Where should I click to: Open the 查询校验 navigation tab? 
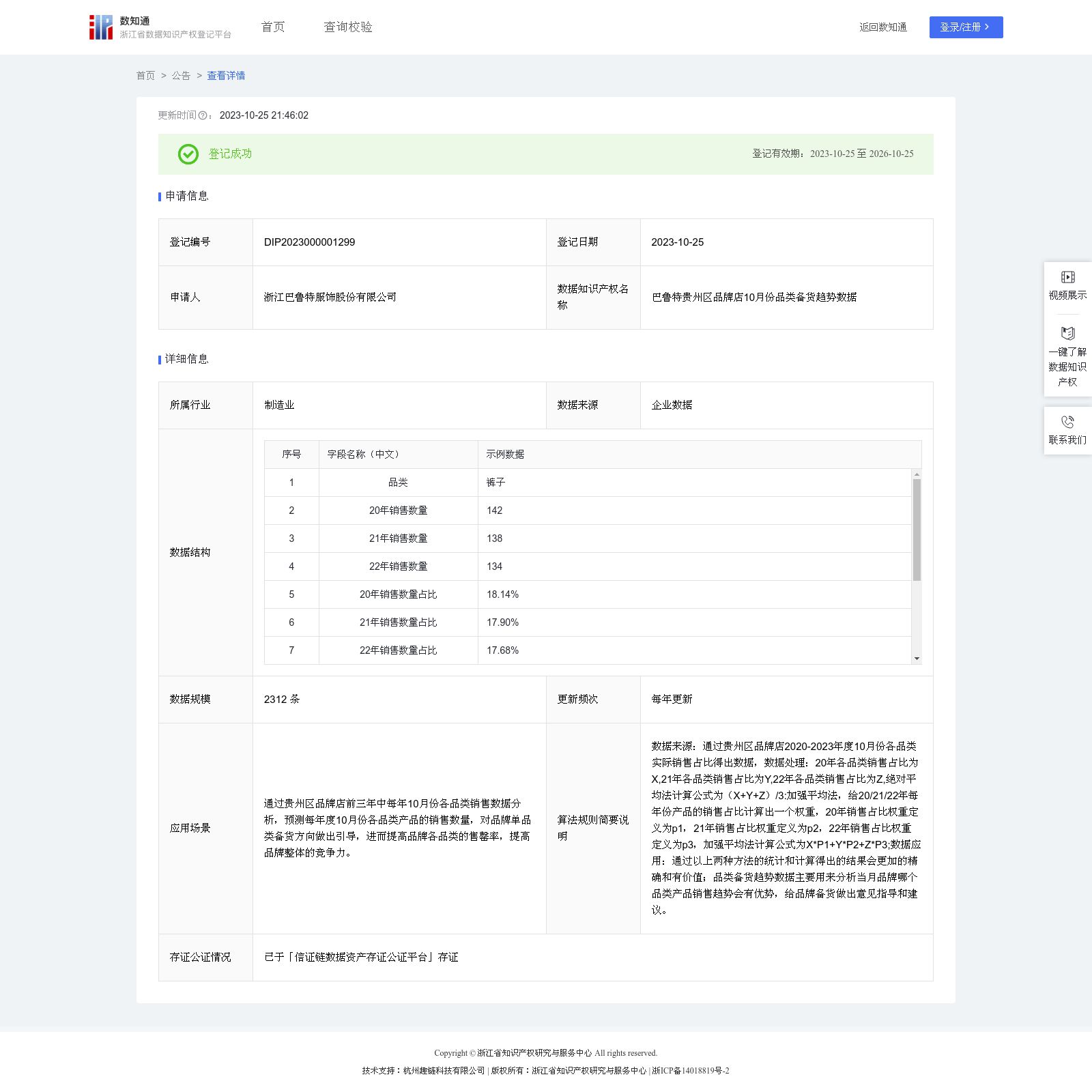348,27
